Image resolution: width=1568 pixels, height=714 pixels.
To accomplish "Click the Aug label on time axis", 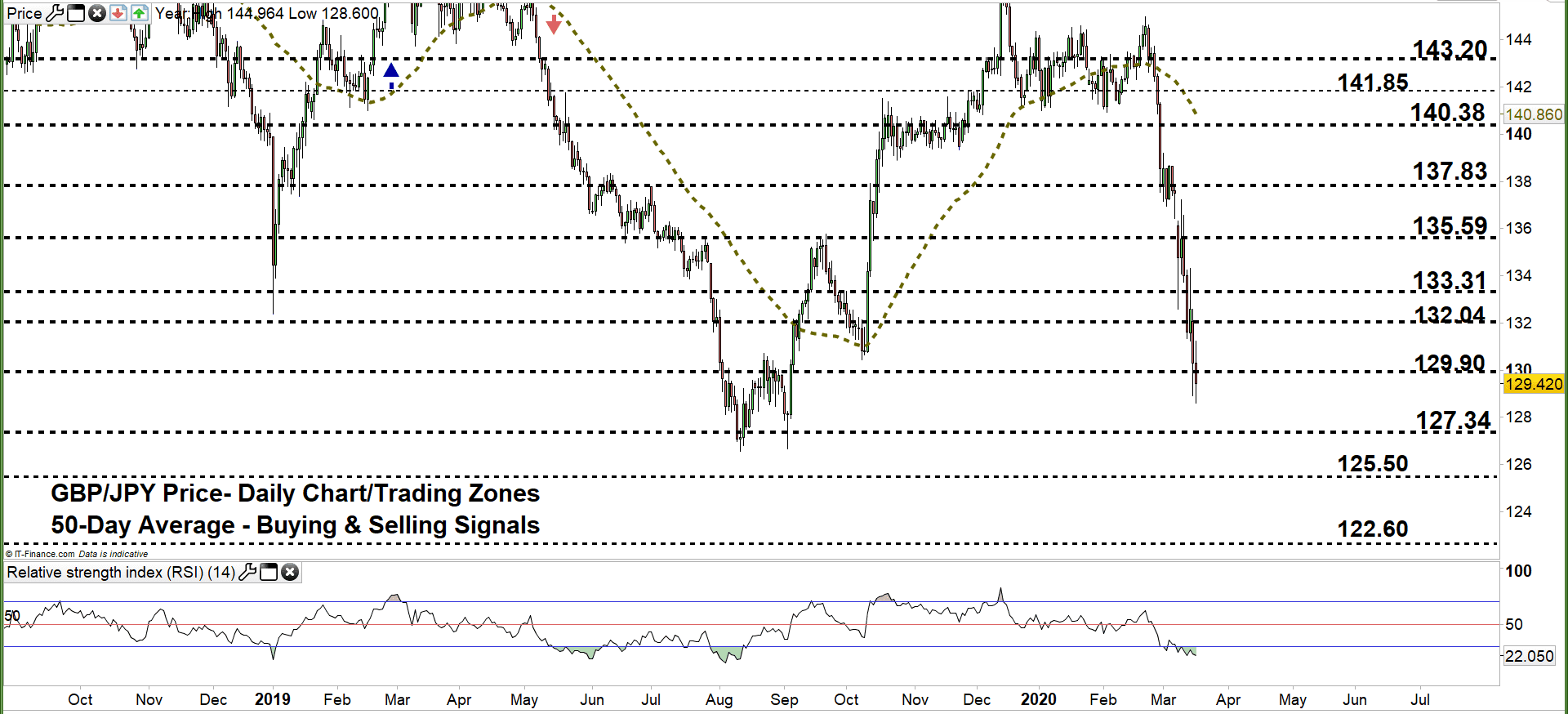I will [x=719, y=700].
